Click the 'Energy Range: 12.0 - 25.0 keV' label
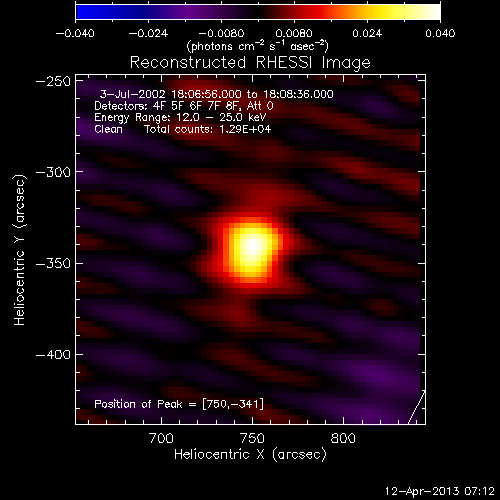This screenshot has width=500, height=500. [180, 117]
